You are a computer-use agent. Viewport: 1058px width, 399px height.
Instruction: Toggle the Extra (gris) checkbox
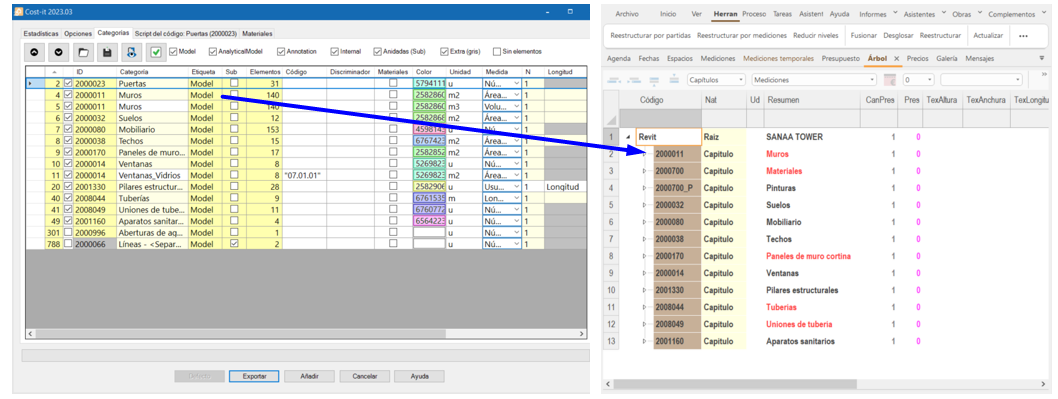pyautogui.click(x=444, y=51)
